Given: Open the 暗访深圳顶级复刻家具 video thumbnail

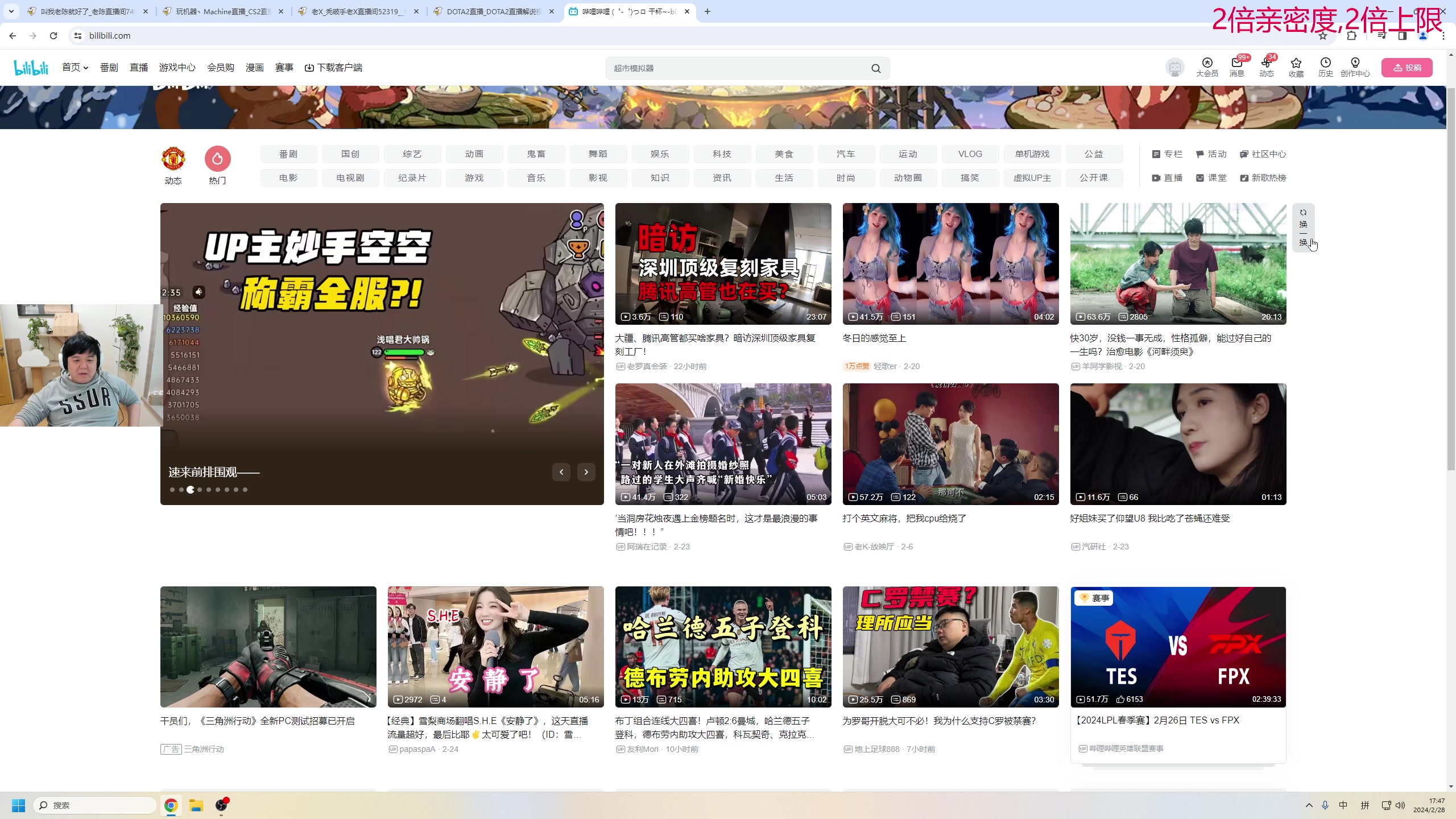Looking at the screenshot, I should click(723, 264).
